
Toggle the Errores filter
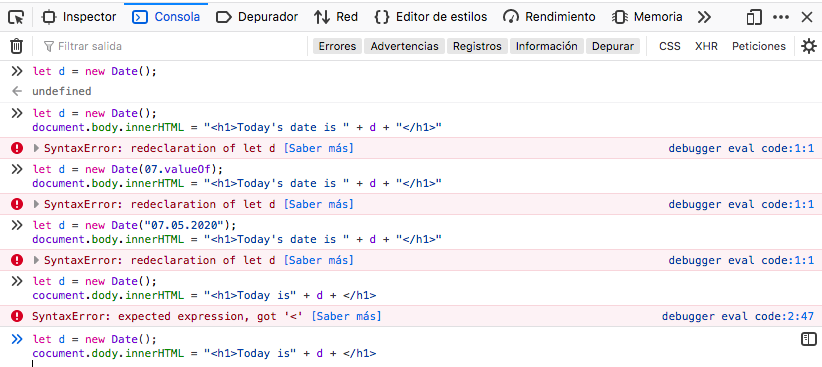coord(338,46)
